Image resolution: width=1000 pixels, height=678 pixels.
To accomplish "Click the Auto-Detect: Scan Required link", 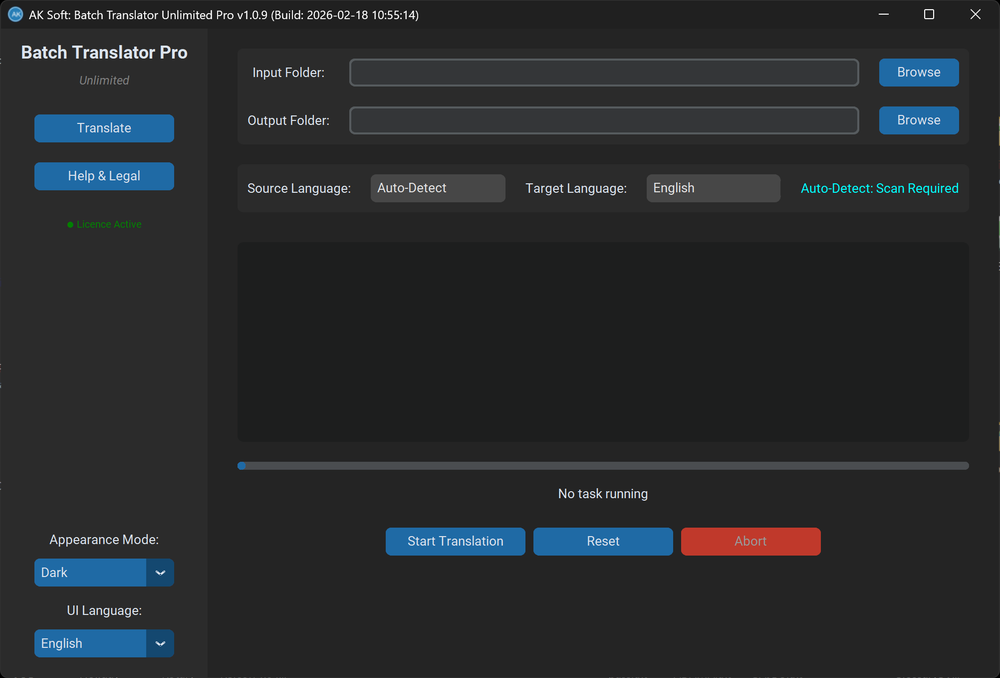I will pyautogui.click(x=879, y=188).
